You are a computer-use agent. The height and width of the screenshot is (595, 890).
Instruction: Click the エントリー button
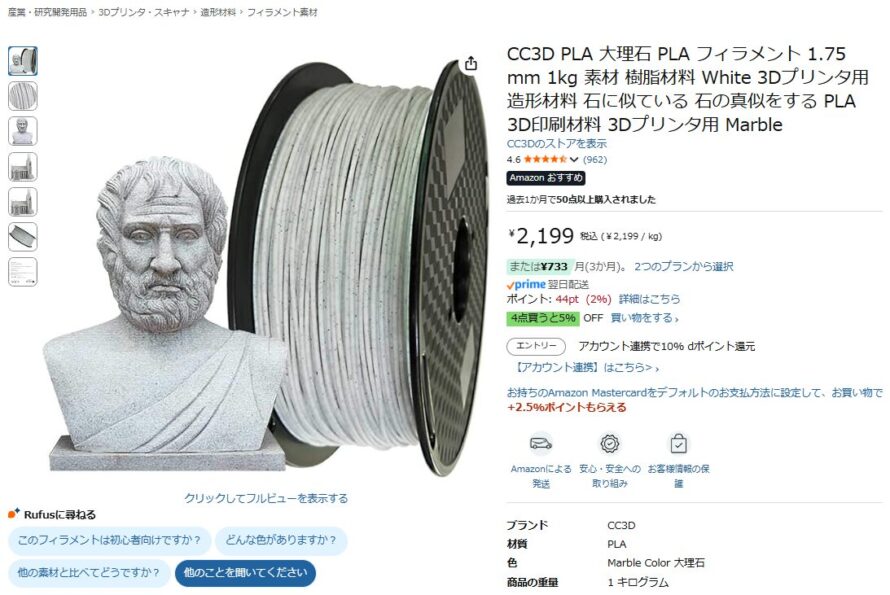point(536,346)
